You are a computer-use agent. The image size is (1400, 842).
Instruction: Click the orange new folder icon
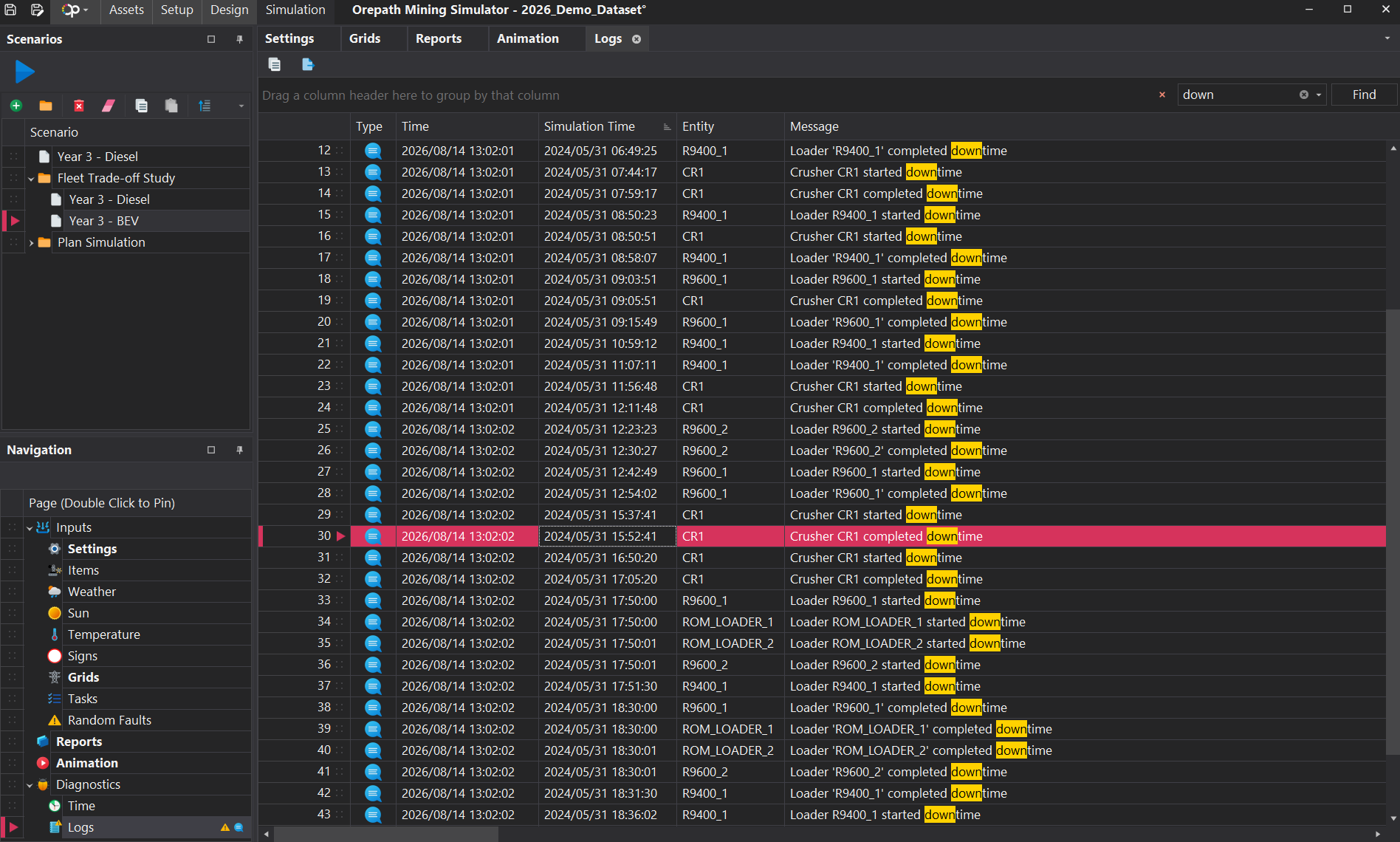[x=46, y=106]
